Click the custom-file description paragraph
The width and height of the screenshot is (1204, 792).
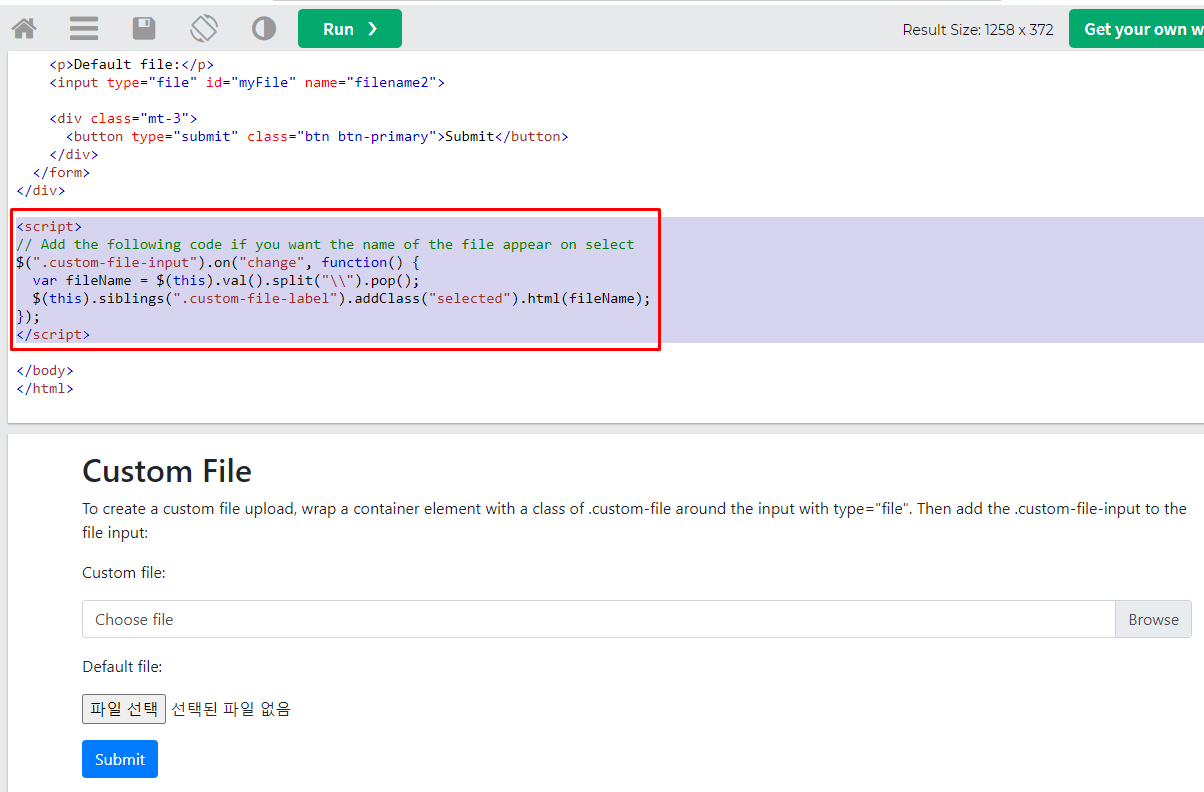[x=634, y=520]
